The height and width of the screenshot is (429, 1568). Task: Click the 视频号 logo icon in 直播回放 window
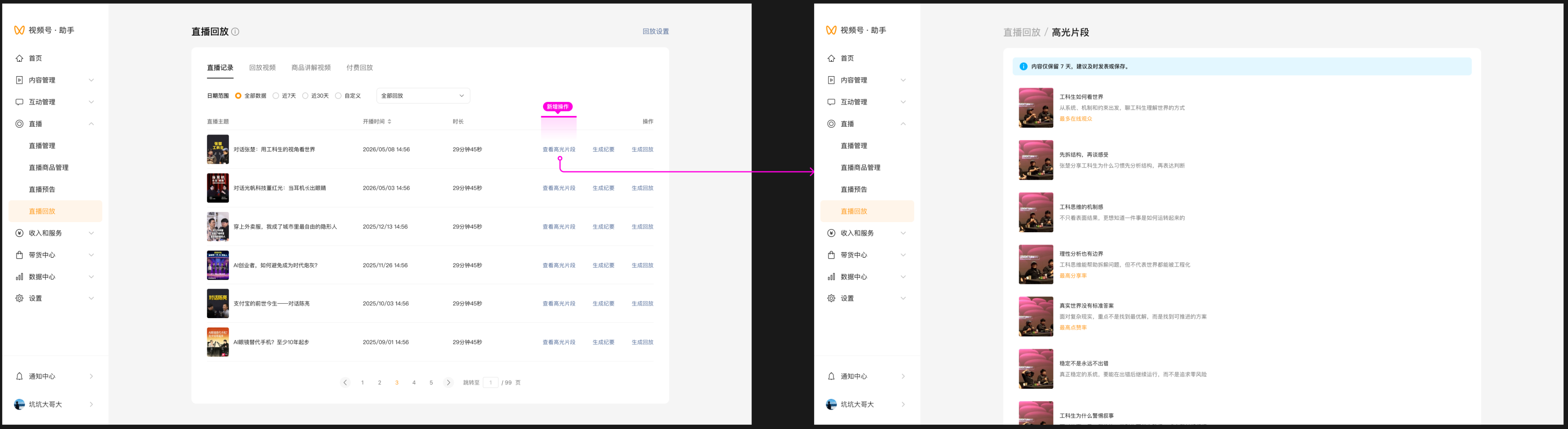(x=19, y=30)
